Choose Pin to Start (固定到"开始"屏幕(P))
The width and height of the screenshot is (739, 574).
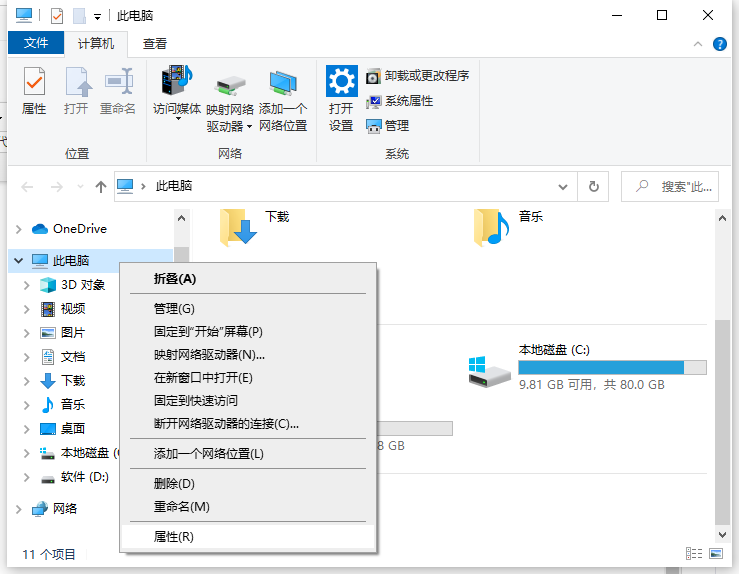click(x=248, y=331)
